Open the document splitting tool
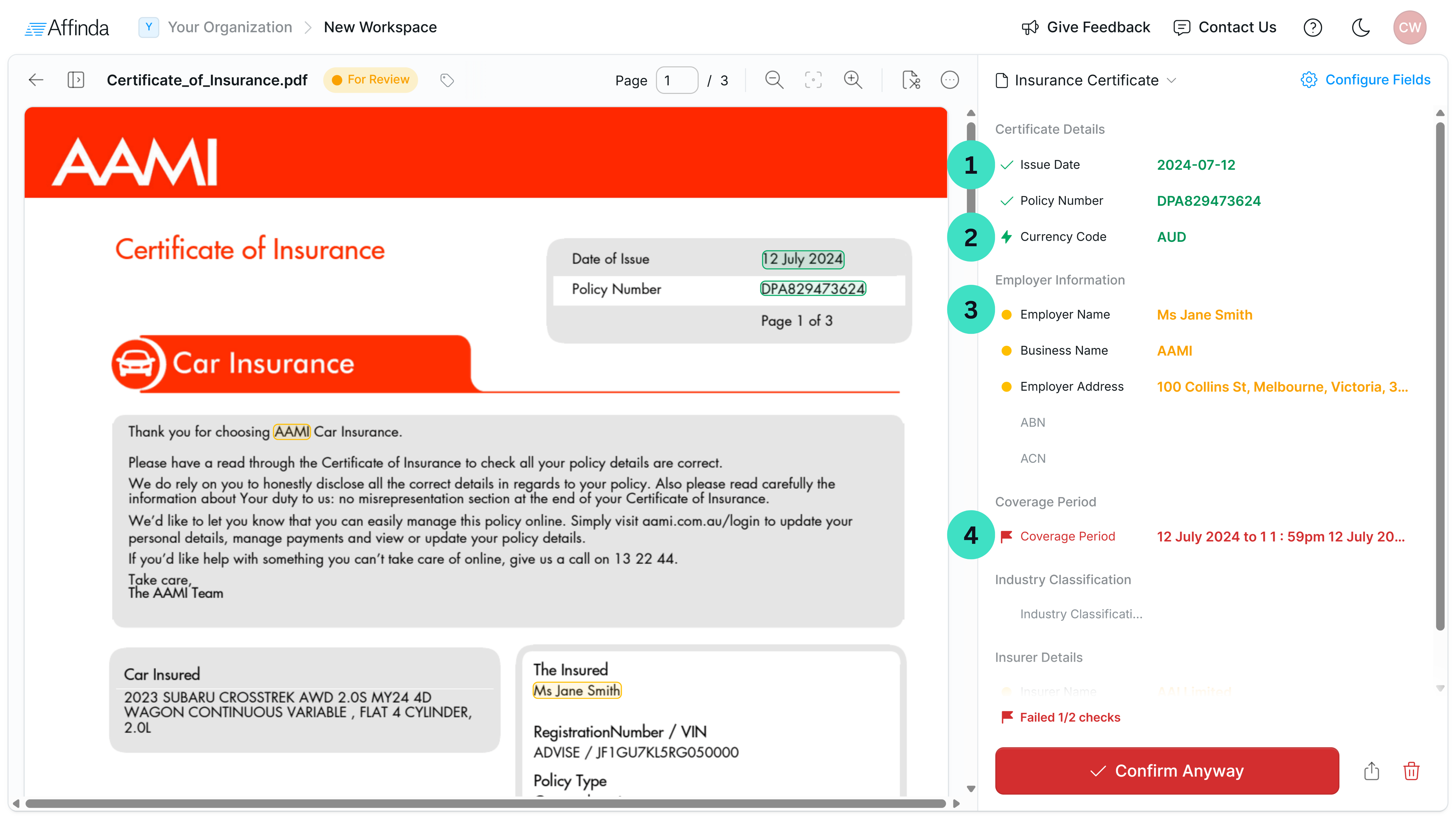The height and width of the screenshot is (819, 1456). click(x=911, y=80)
